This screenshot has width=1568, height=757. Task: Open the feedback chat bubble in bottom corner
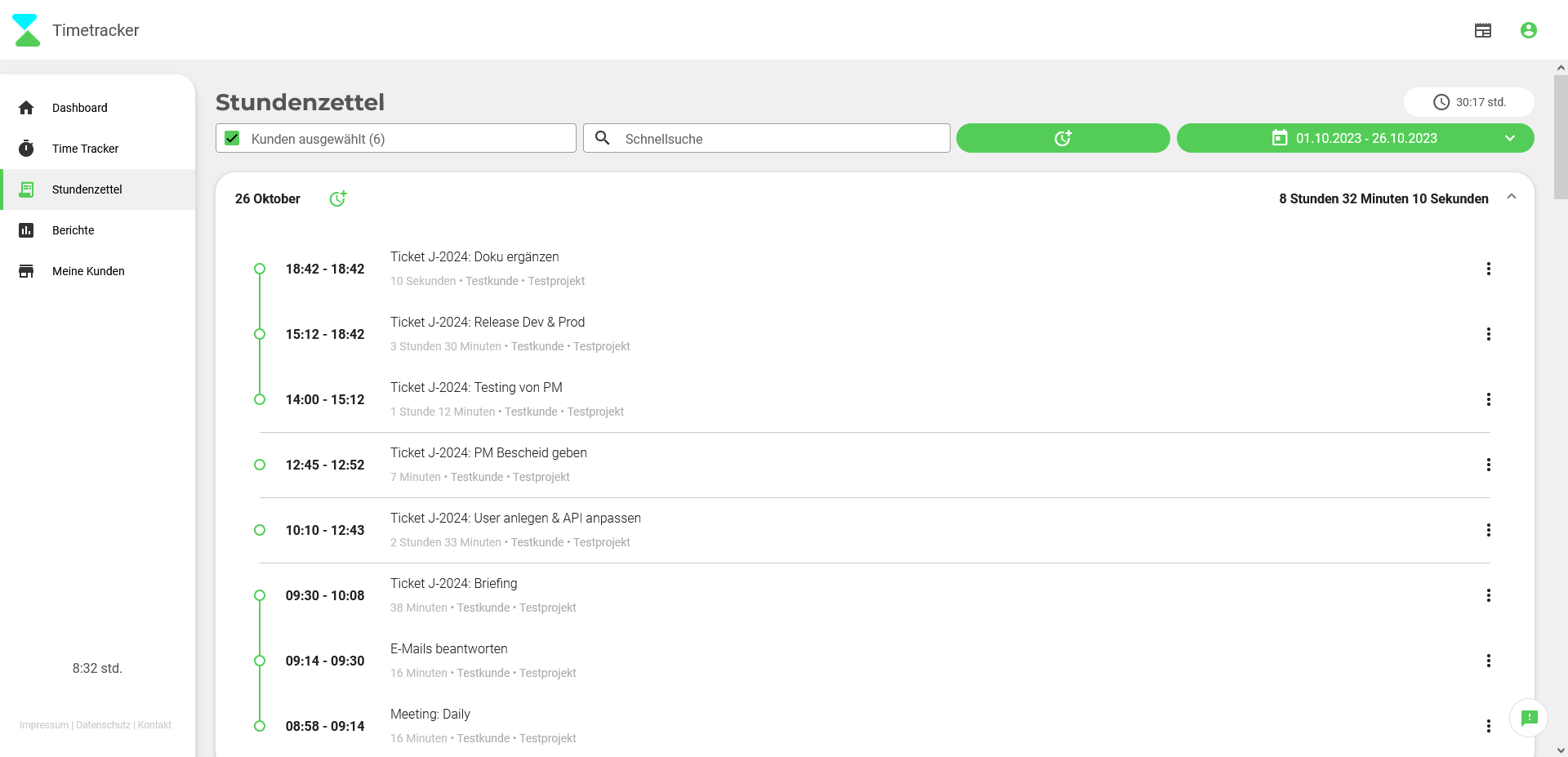point(1529,718)
